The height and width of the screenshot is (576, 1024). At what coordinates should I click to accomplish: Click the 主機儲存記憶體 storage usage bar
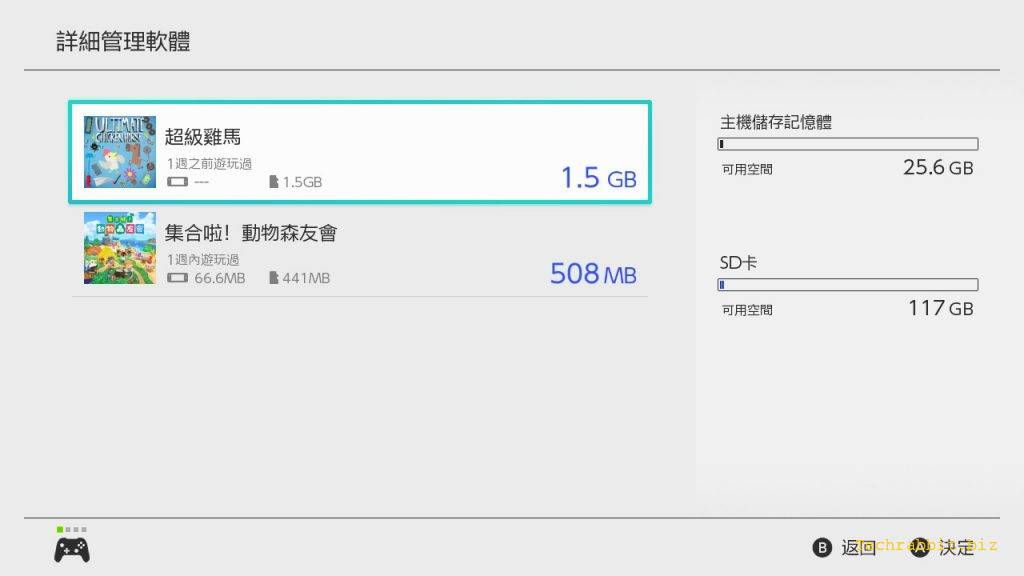[x=848, y=144]
